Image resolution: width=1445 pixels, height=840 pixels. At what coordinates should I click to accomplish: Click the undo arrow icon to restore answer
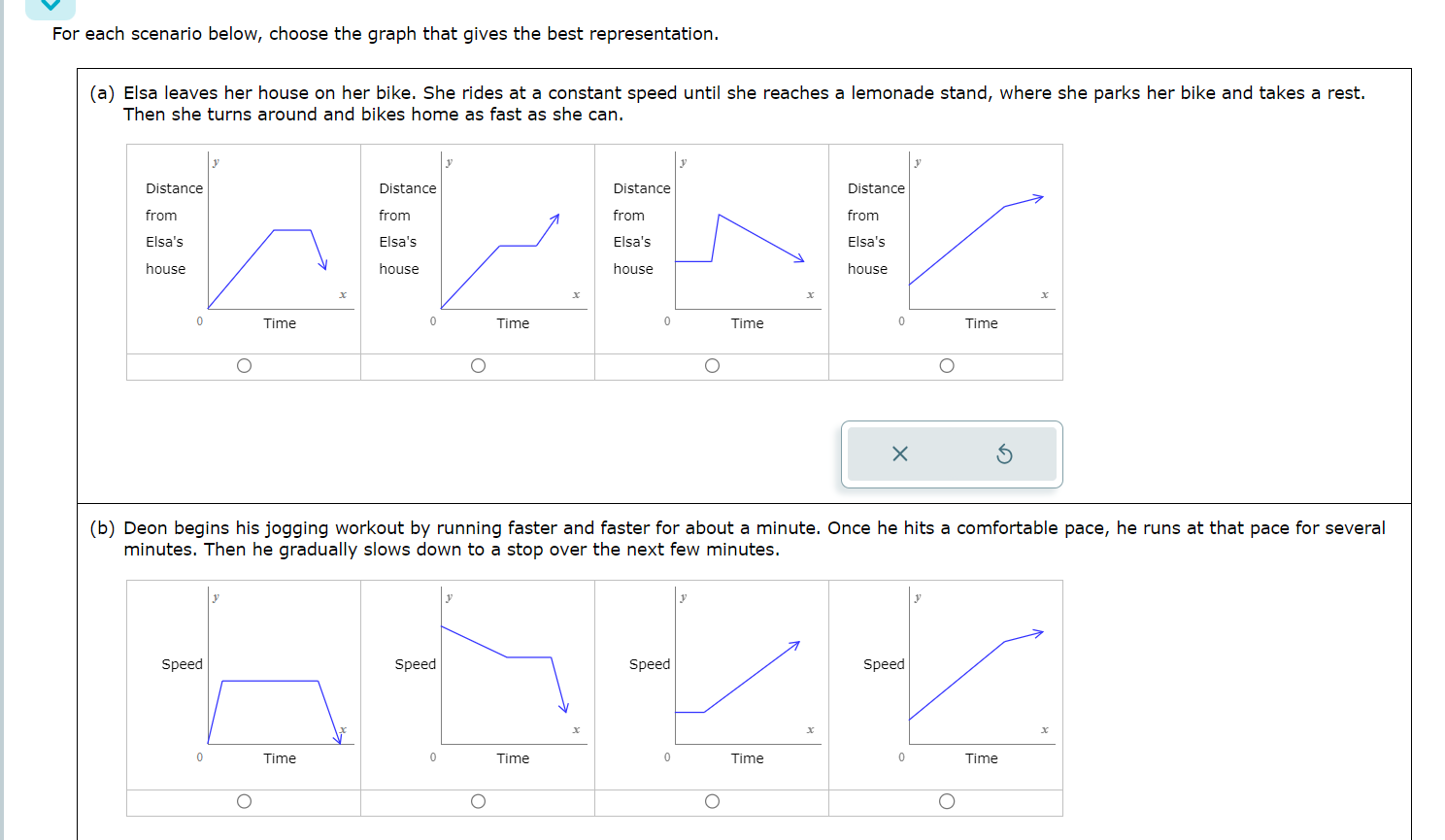(1002, 454)
